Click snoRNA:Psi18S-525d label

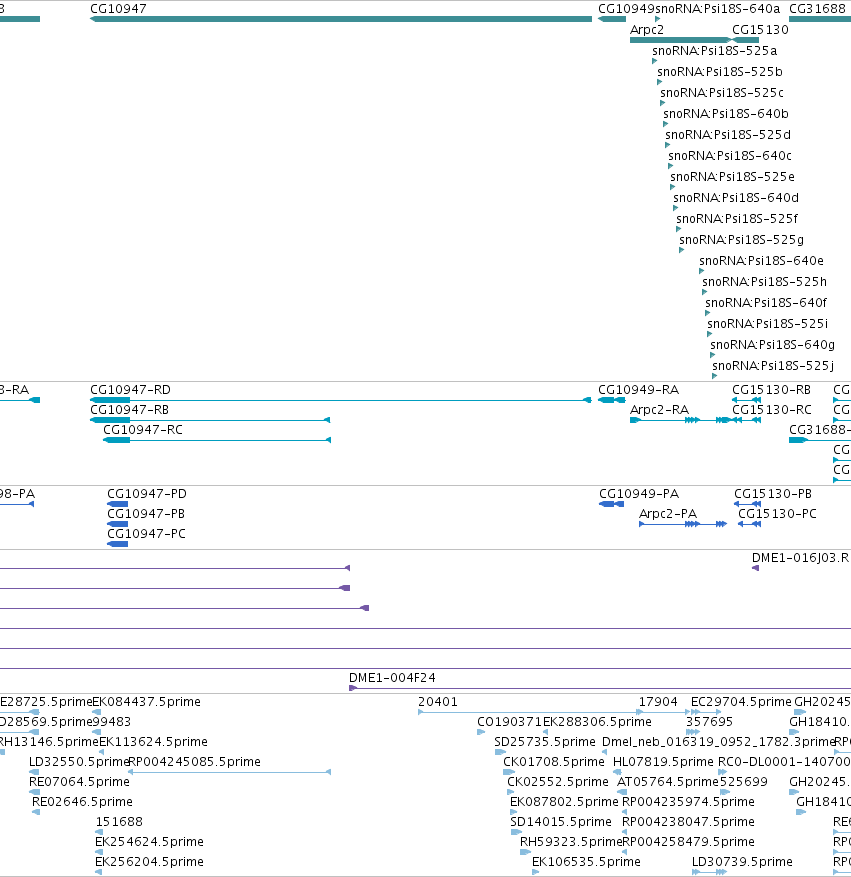pyautogui.click(x=728, y=135)
